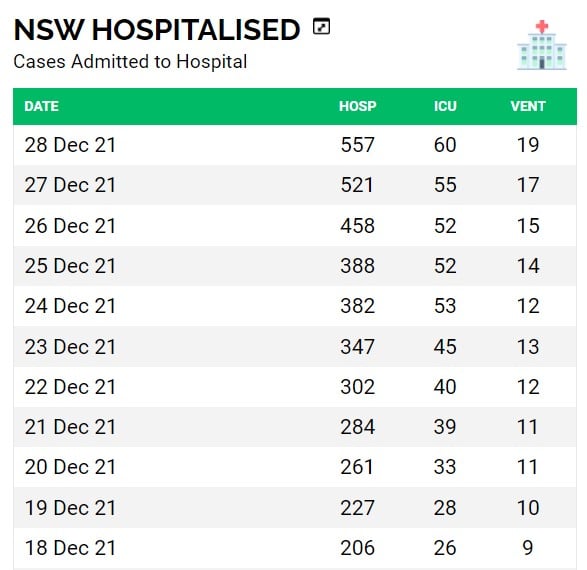
Task: Click the VENT column header
Action: tap(528, 106)
